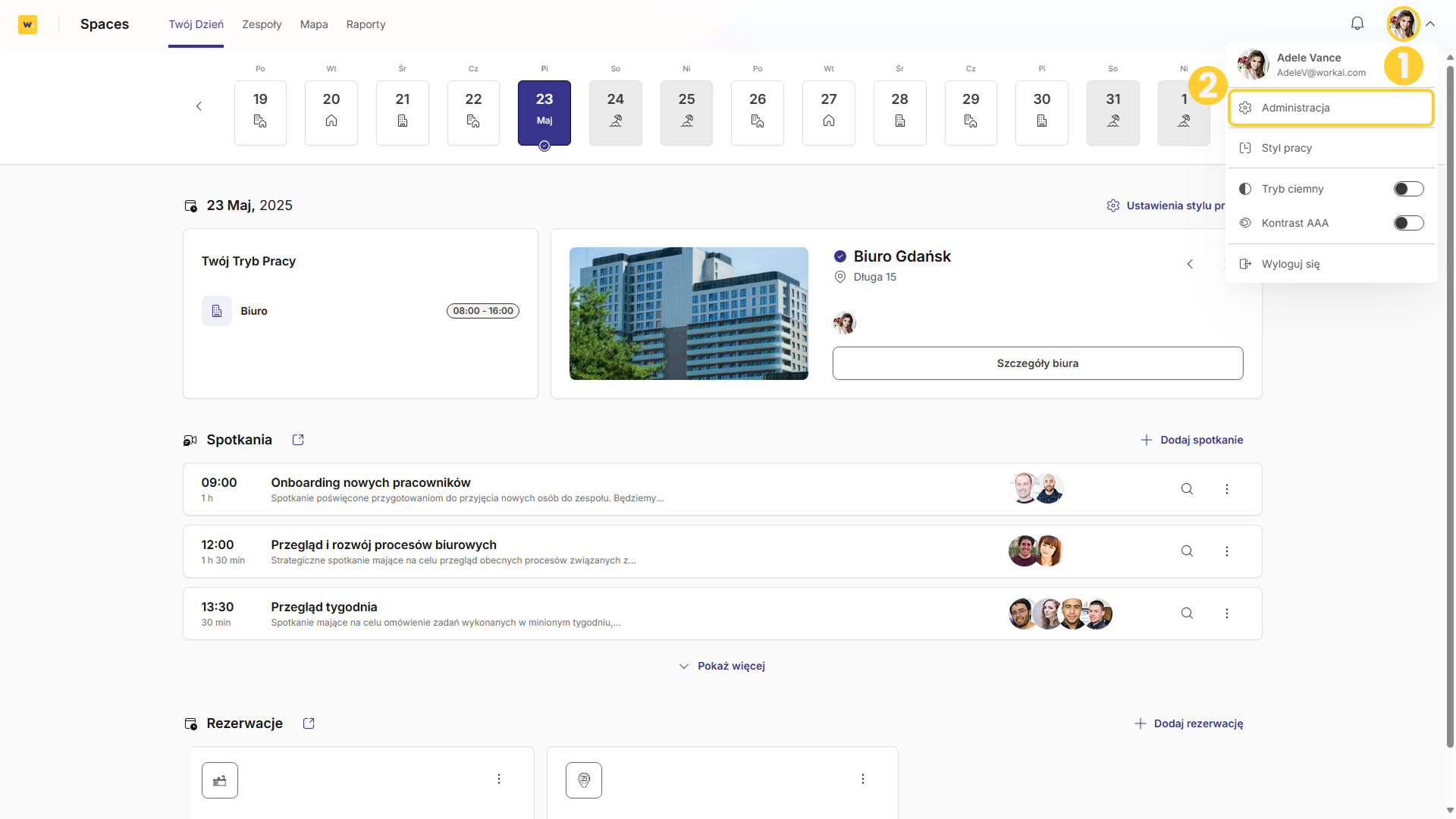The width and height of the screenshot is (1456, 819).
Task: Click parking reservation icon in second card
Action: 584,780
